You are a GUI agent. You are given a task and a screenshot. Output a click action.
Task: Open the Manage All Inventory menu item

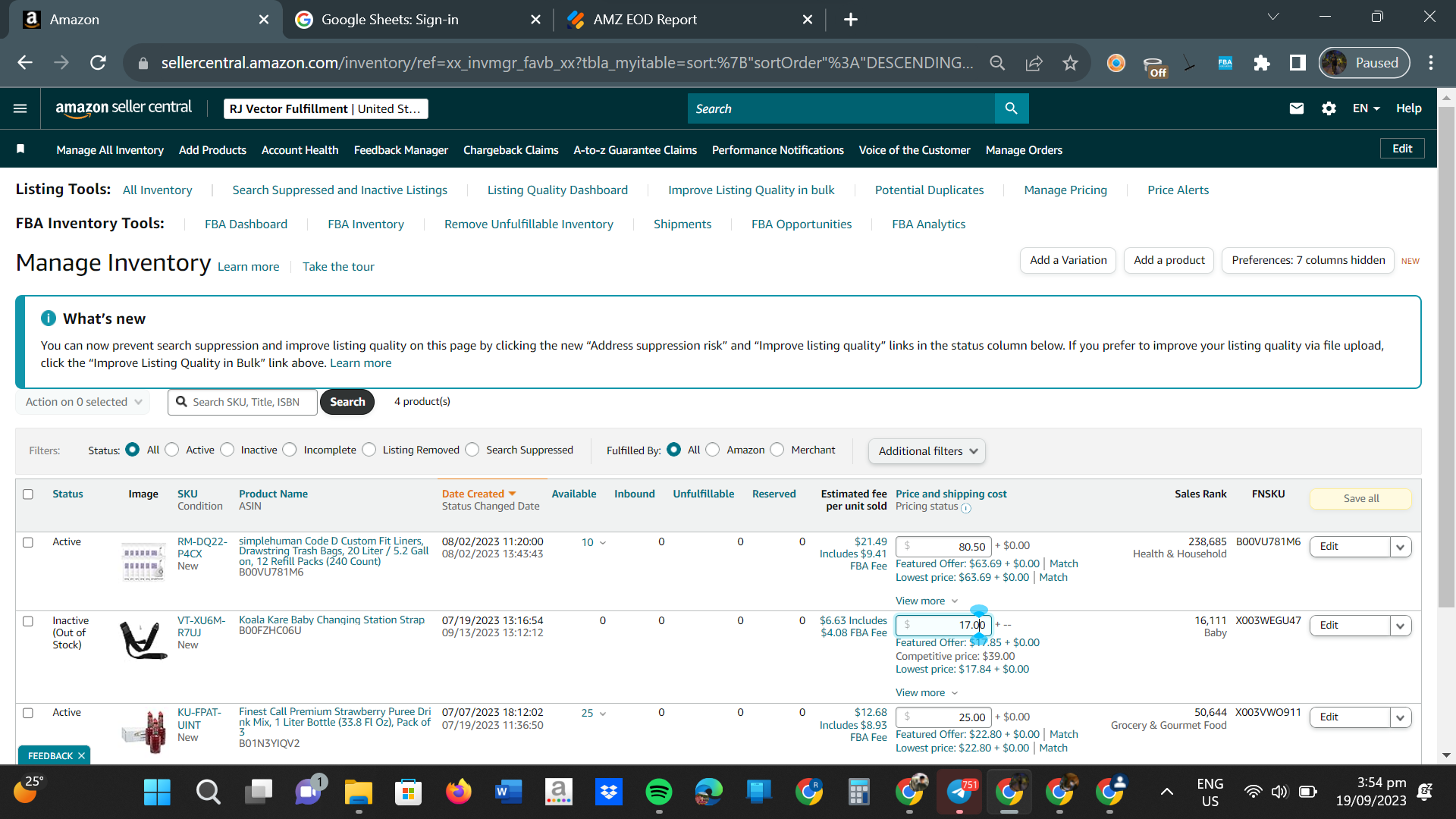(x=110, y=150)
